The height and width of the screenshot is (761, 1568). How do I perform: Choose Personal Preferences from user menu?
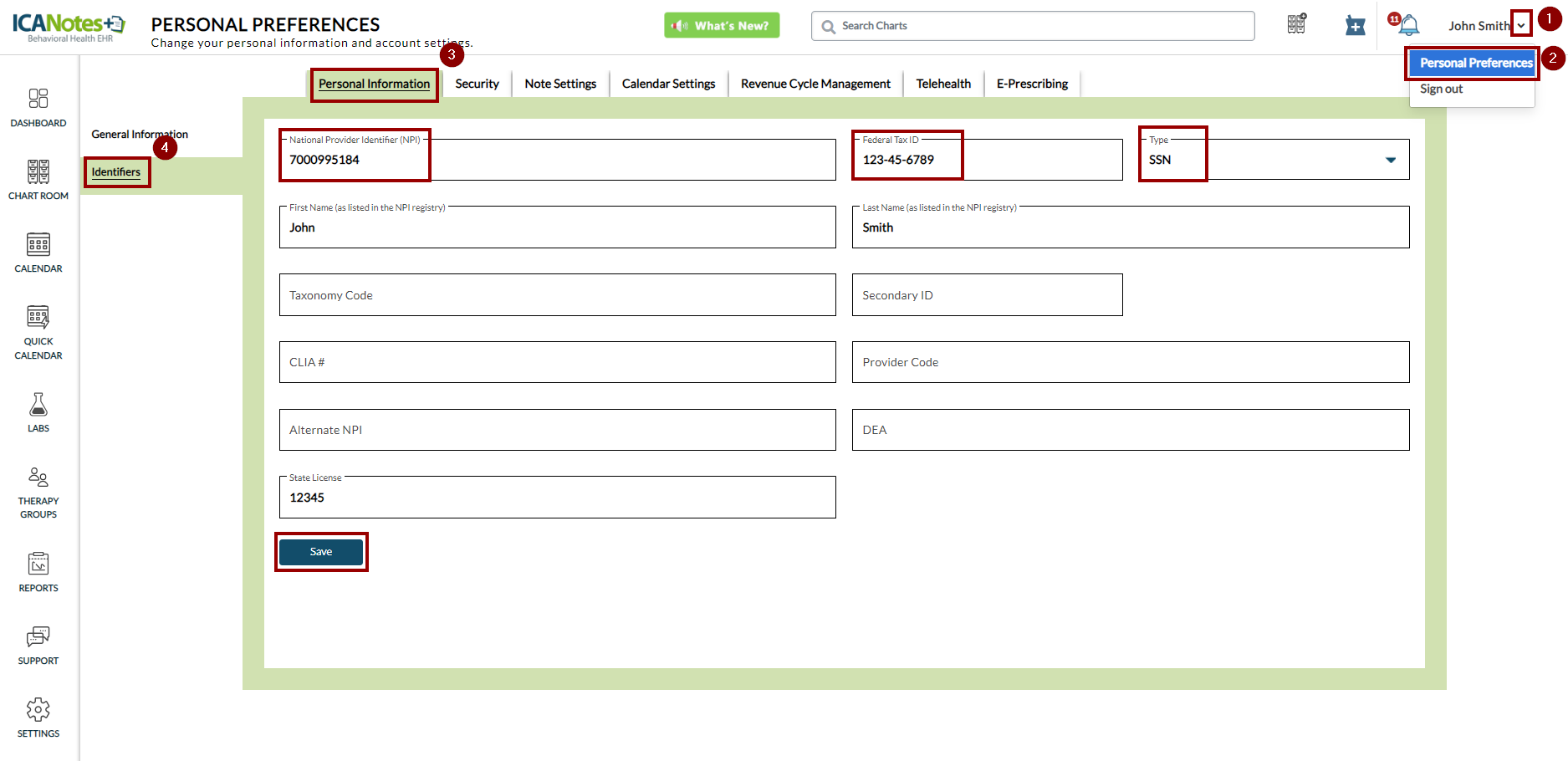click(x=1475, y=63)
